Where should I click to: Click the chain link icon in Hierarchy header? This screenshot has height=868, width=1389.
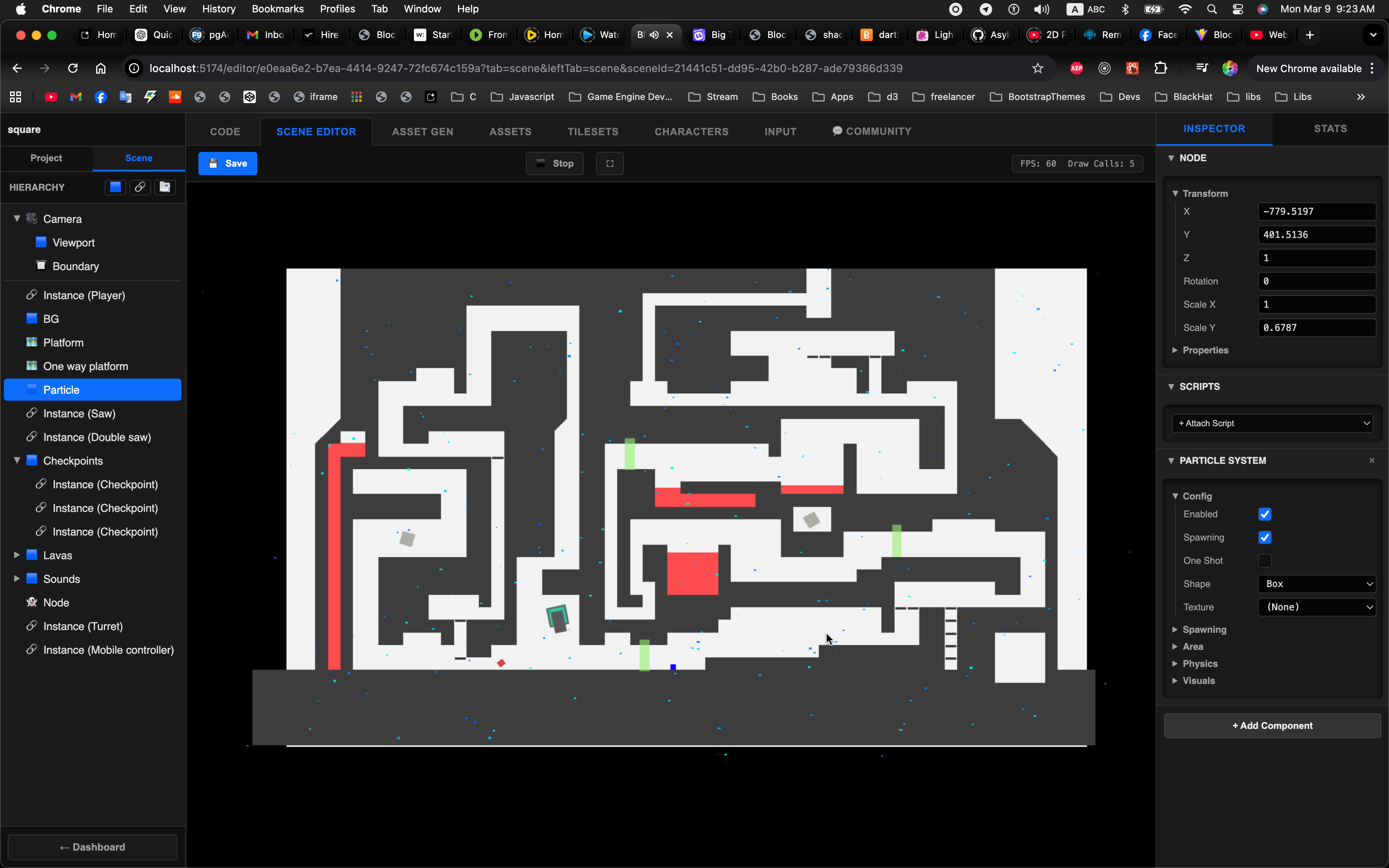click(140, 187)
